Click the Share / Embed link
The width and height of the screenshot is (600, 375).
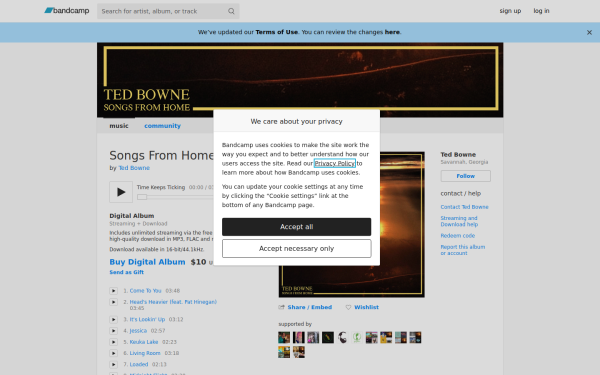310,307
